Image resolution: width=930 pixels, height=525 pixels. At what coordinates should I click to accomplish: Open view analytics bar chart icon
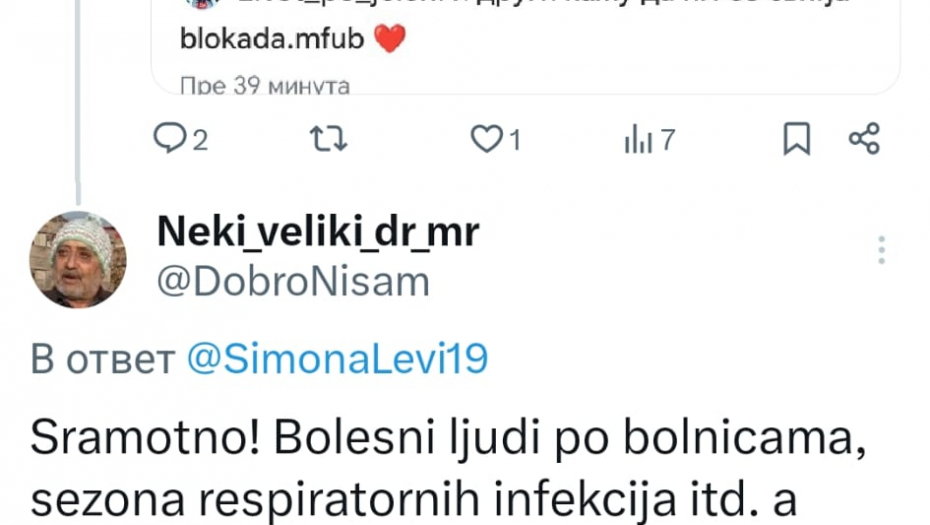[638, 139]
